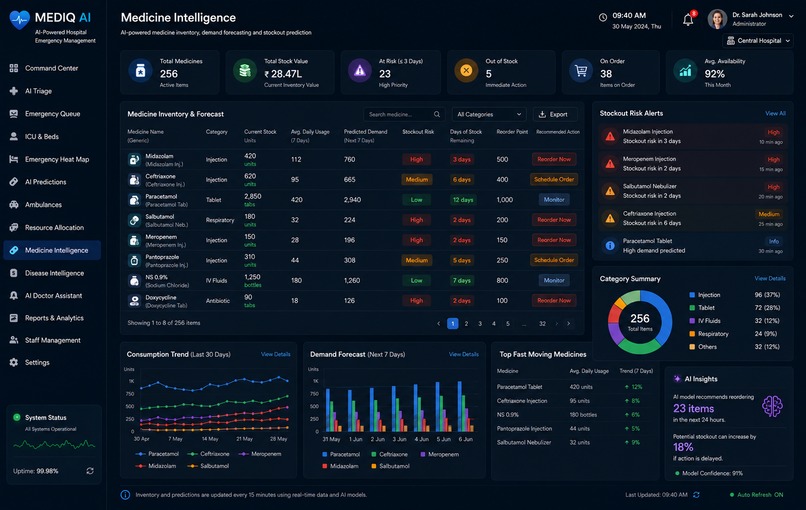Viewport: 806px width, 510px height.
Task: Click the Salbutamol row medicine icon
Action: click(134, 220)
